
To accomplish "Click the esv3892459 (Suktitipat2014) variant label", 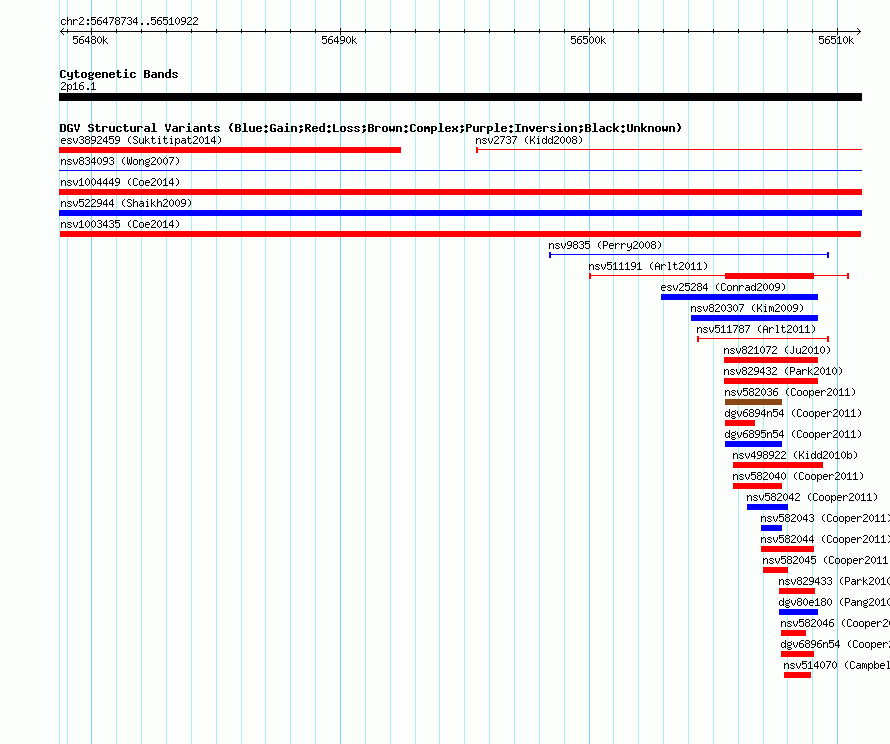I will (x=141, y=140).
